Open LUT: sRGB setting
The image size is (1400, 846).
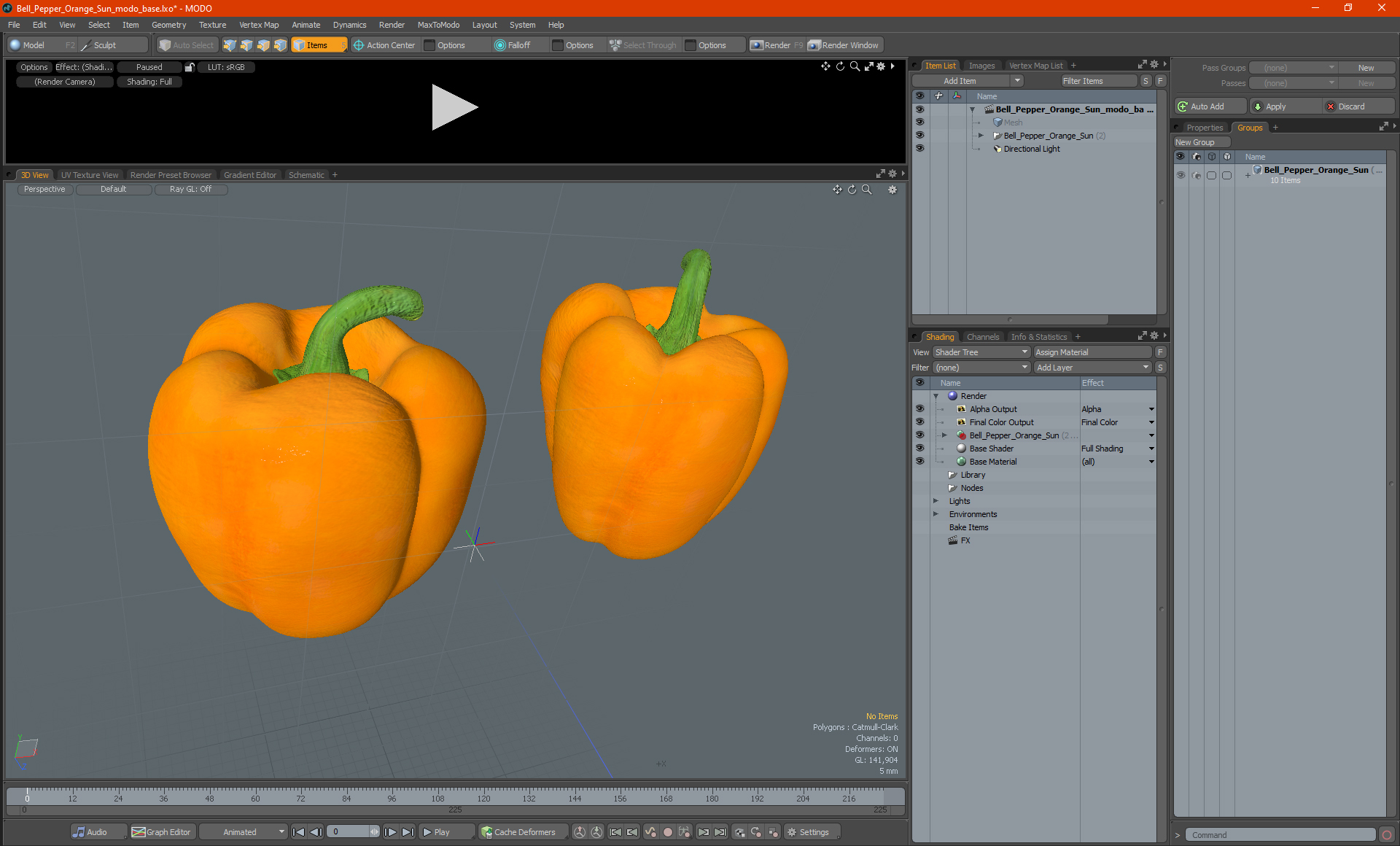226,67
